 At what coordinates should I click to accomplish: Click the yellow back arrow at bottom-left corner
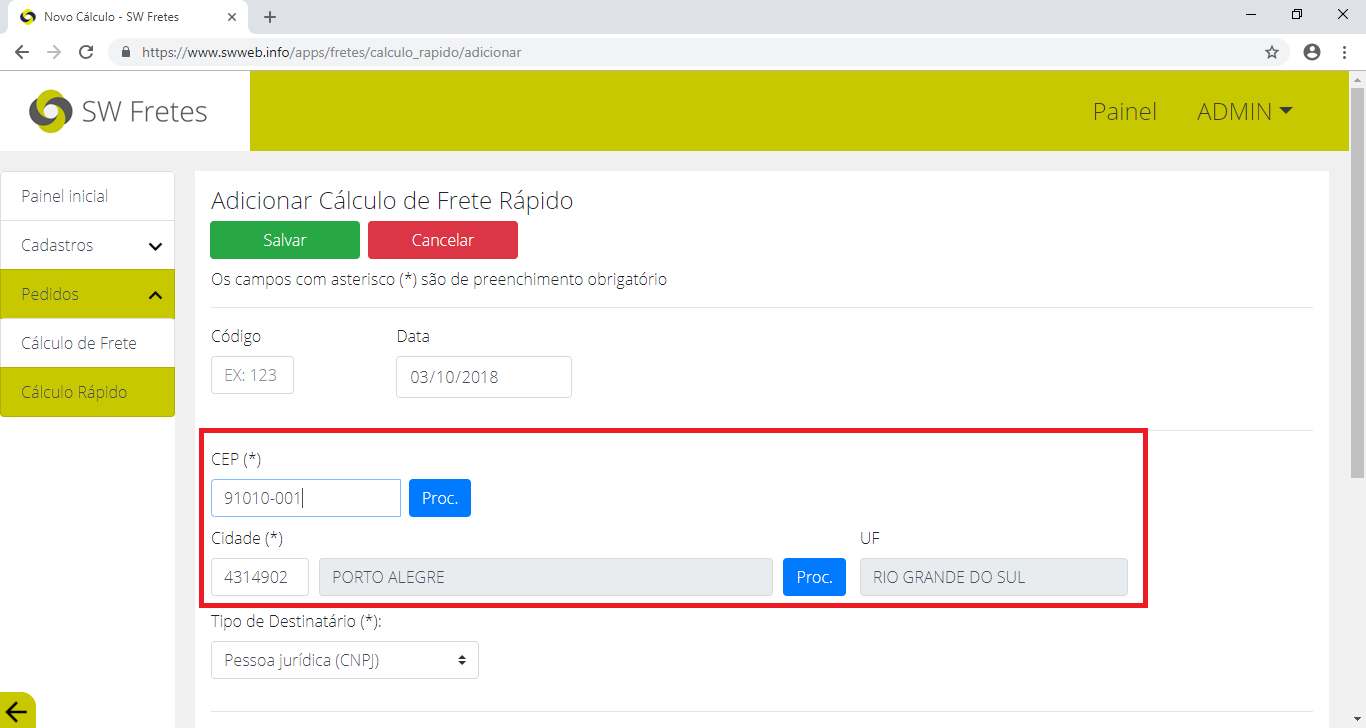pos(17,711)
